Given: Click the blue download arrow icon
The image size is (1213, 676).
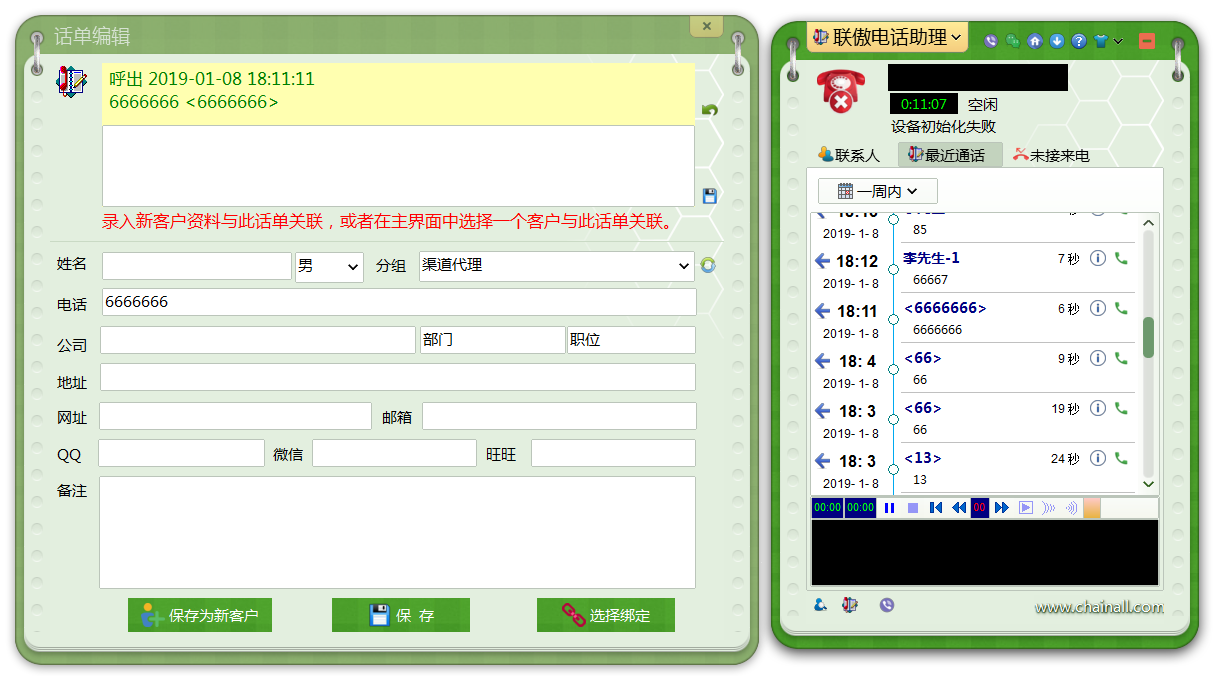Looking at the screenshot, I should coord(1056,41).
